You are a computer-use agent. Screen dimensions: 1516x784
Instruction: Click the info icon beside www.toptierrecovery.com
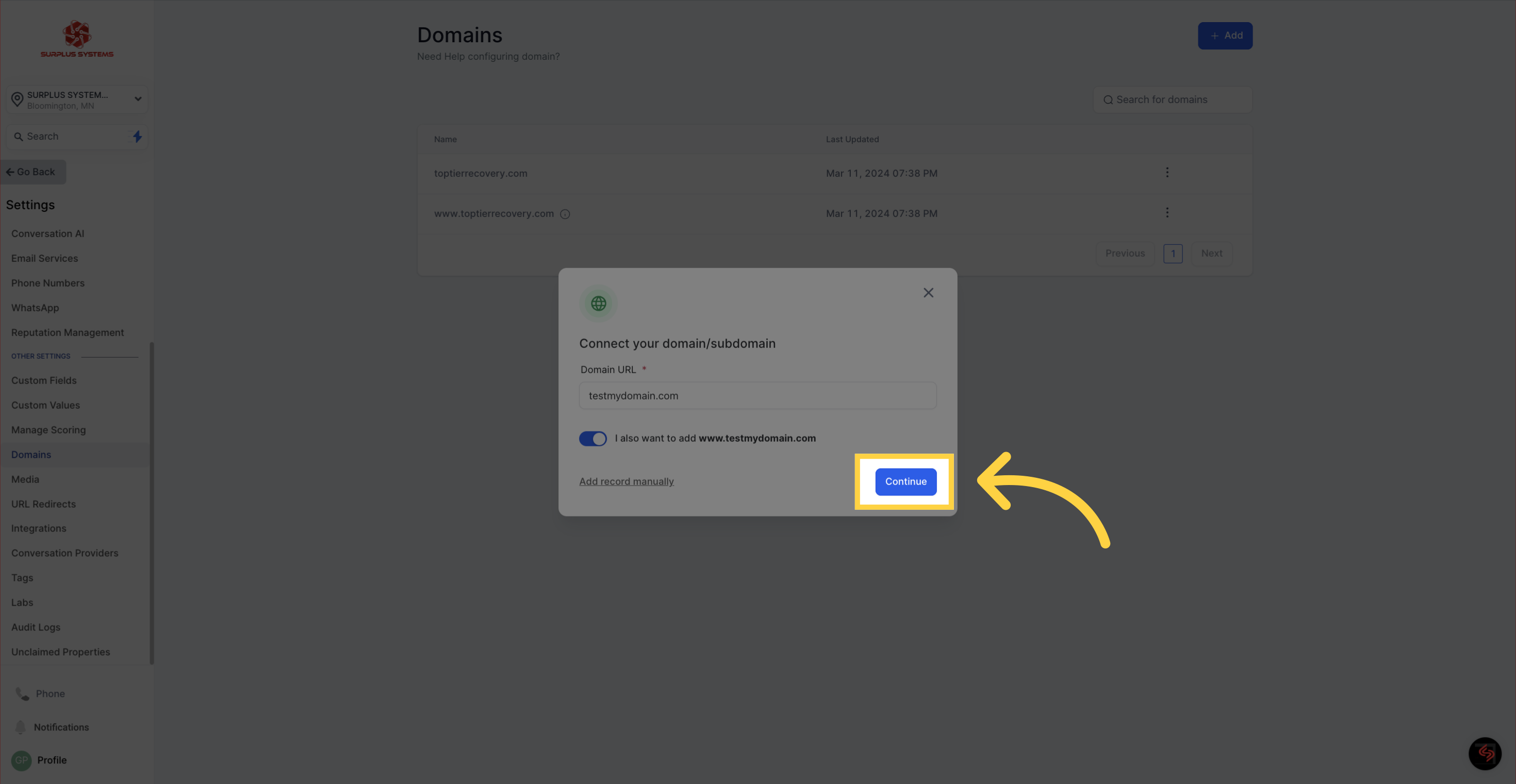coord(565,214)
